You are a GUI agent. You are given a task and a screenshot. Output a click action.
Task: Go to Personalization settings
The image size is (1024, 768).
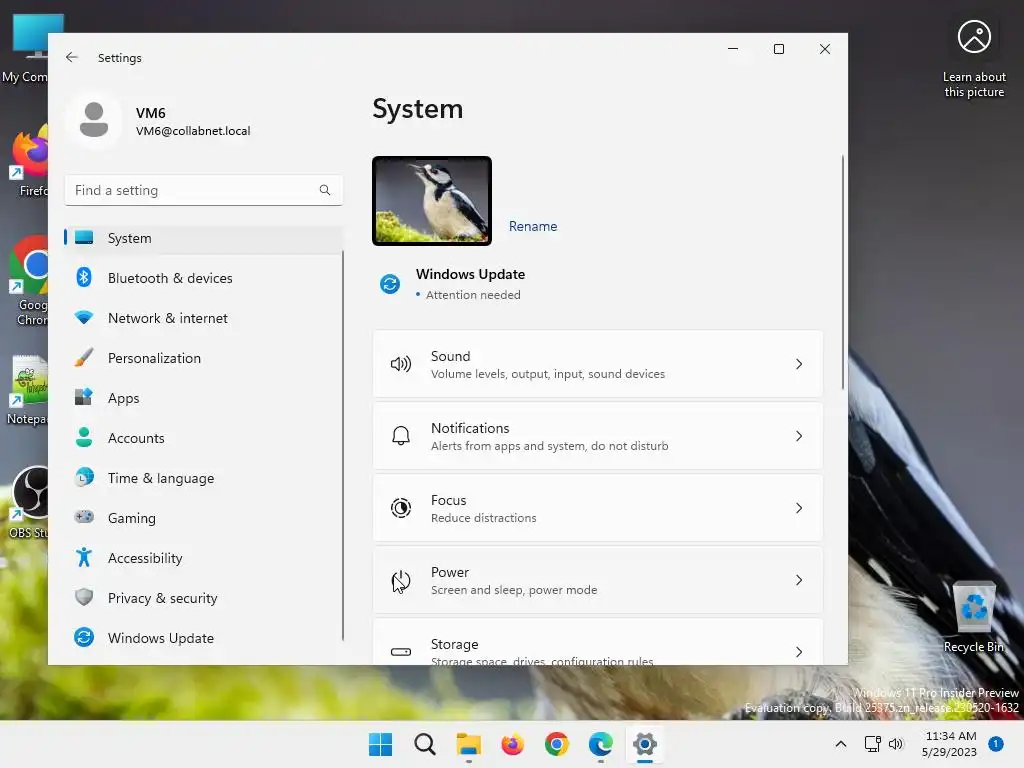203,358
